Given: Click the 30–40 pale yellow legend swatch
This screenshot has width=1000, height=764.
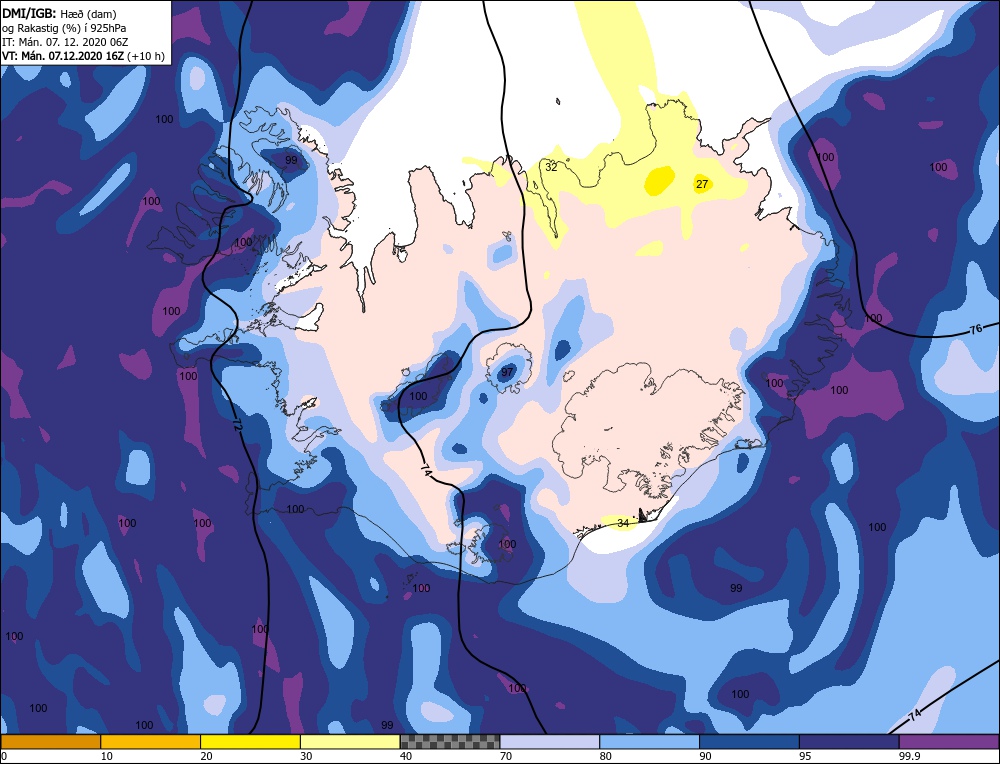Looking at the screenshot, I should (350, 742).
